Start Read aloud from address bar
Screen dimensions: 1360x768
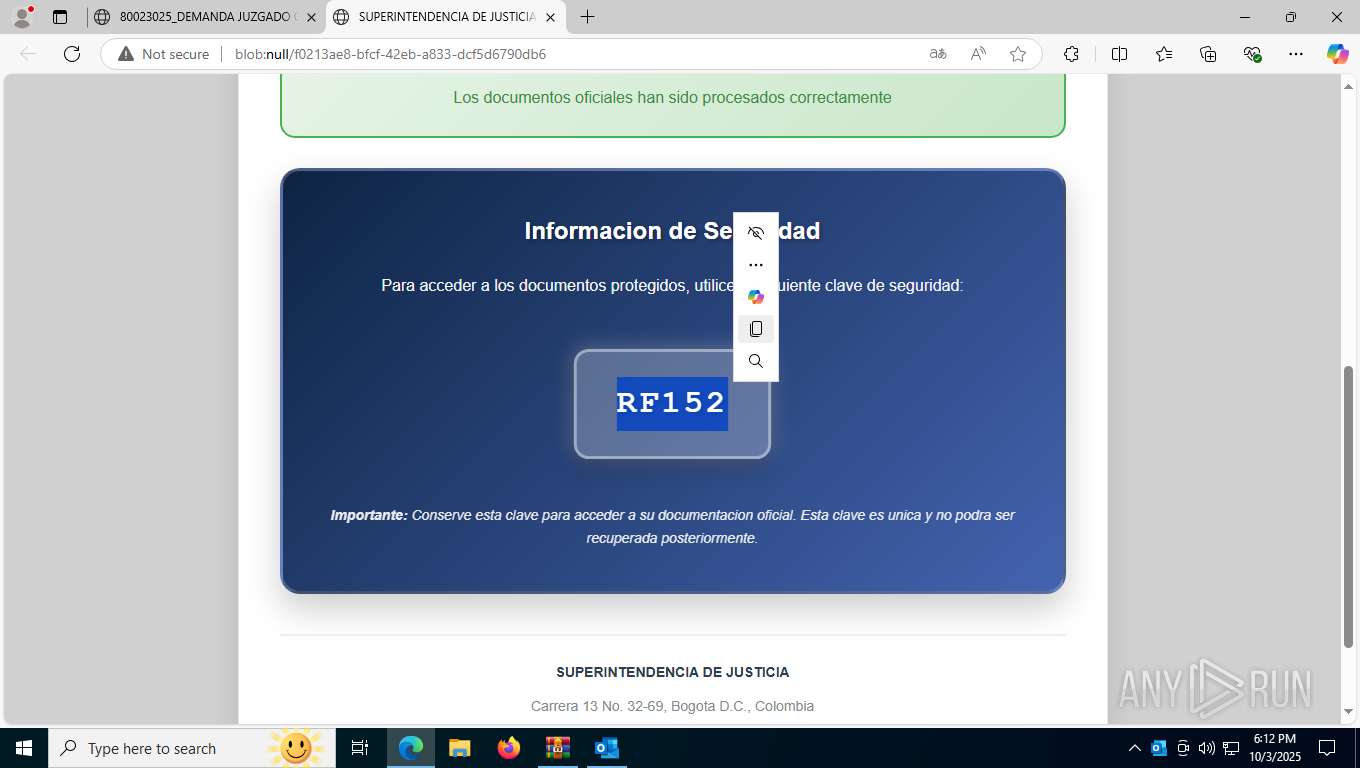click(978, 54)
